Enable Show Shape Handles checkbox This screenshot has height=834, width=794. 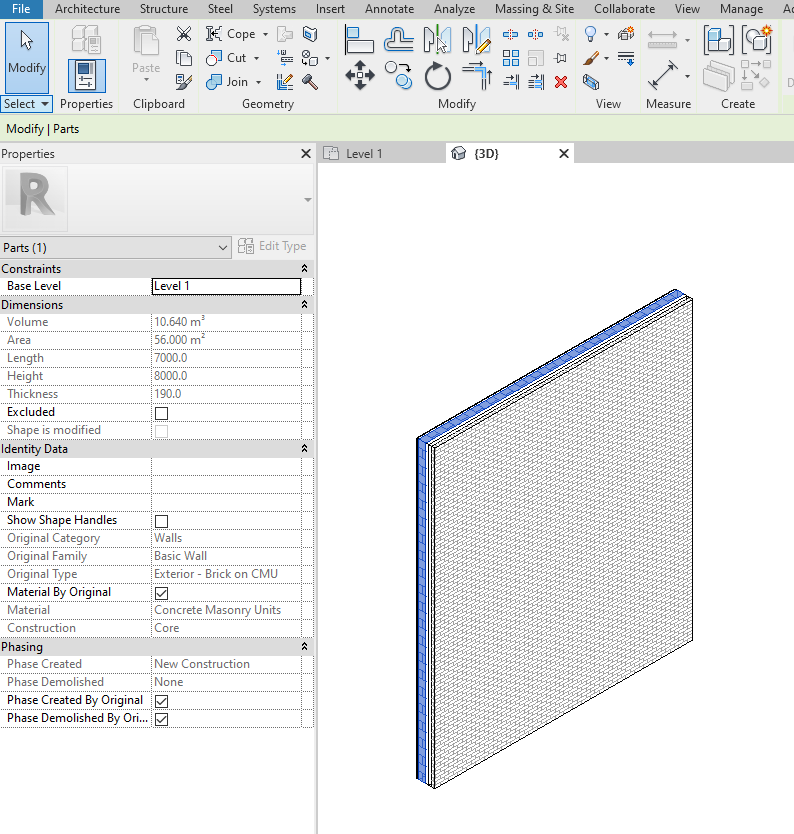(162, 521)
